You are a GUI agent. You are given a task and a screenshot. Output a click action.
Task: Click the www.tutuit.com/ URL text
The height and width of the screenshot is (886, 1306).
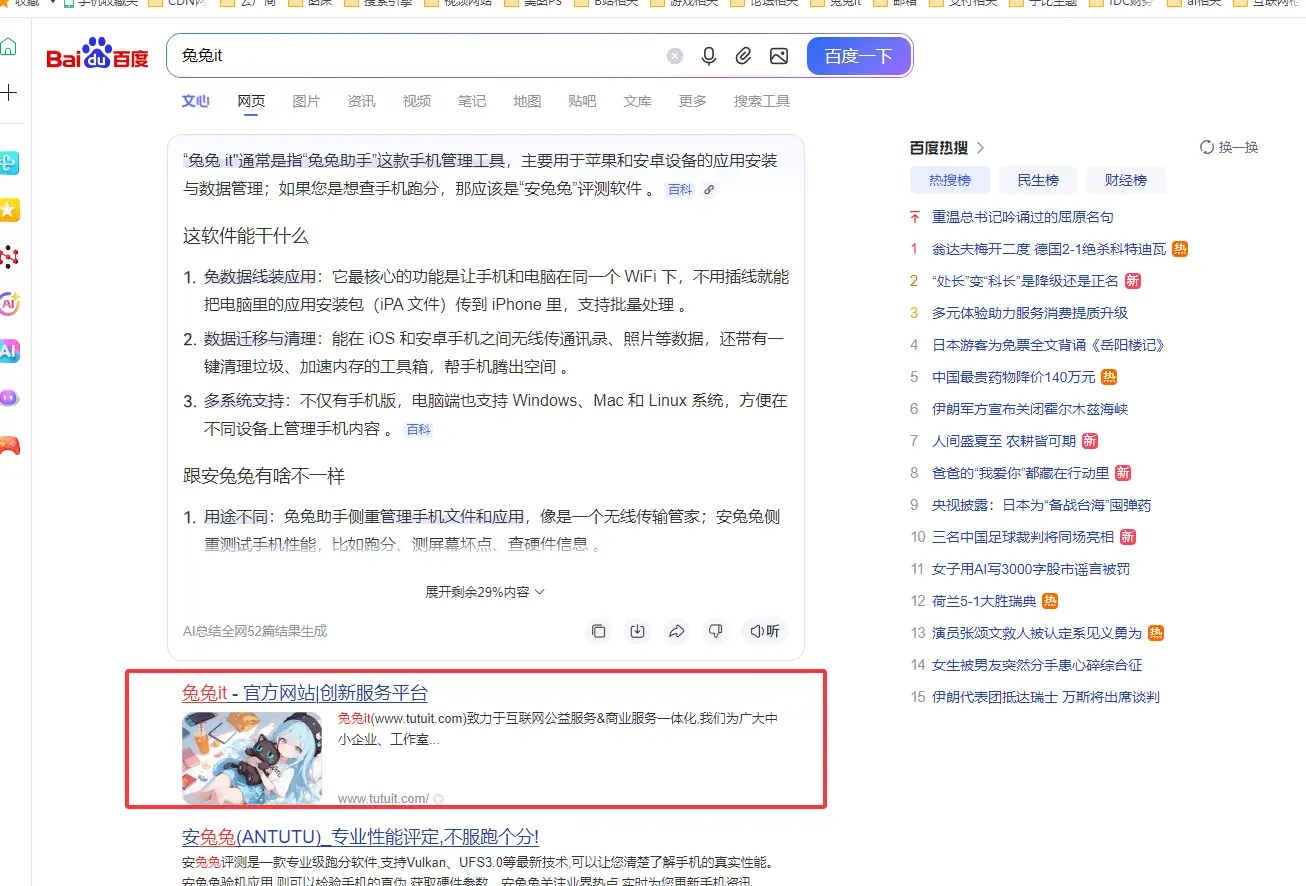383,799
